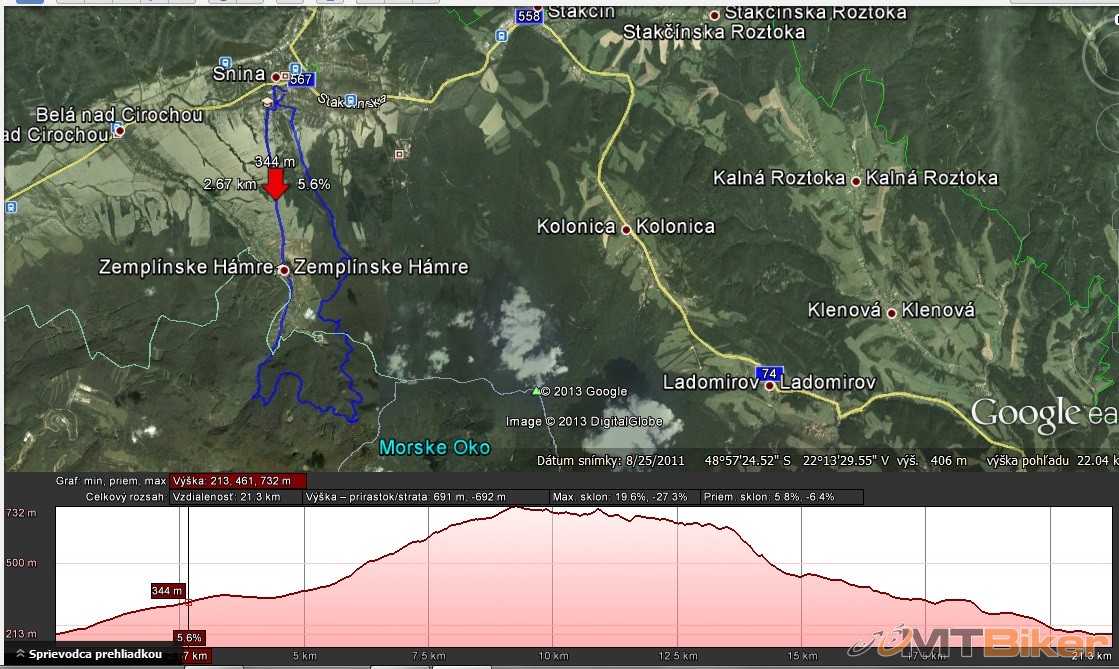Click the 344 m elevation label on profile
1119x669 pixels.
click(x=168, y=591)
